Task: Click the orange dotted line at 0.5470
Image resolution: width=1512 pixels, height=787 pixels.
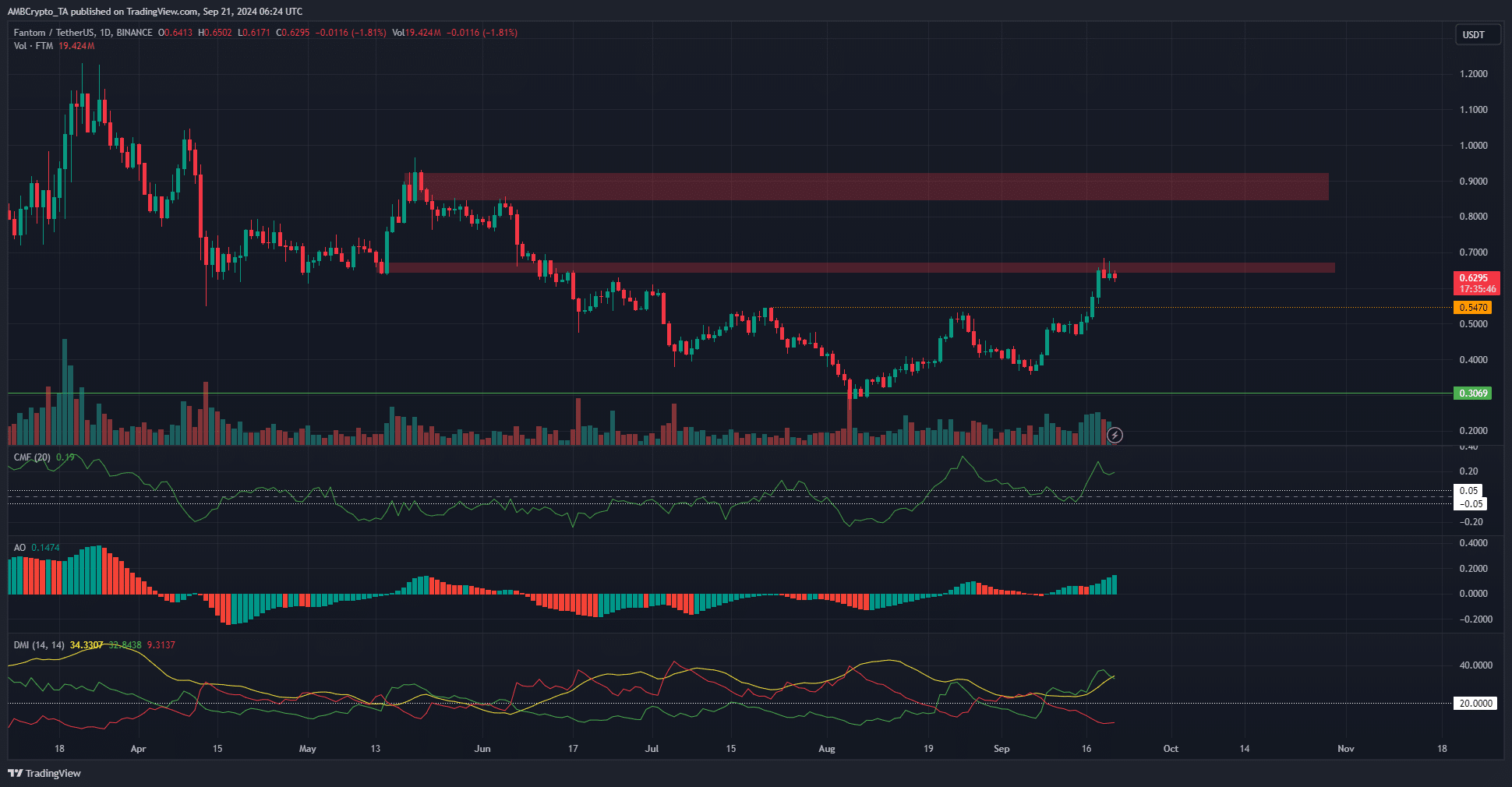Action: 1111,307
